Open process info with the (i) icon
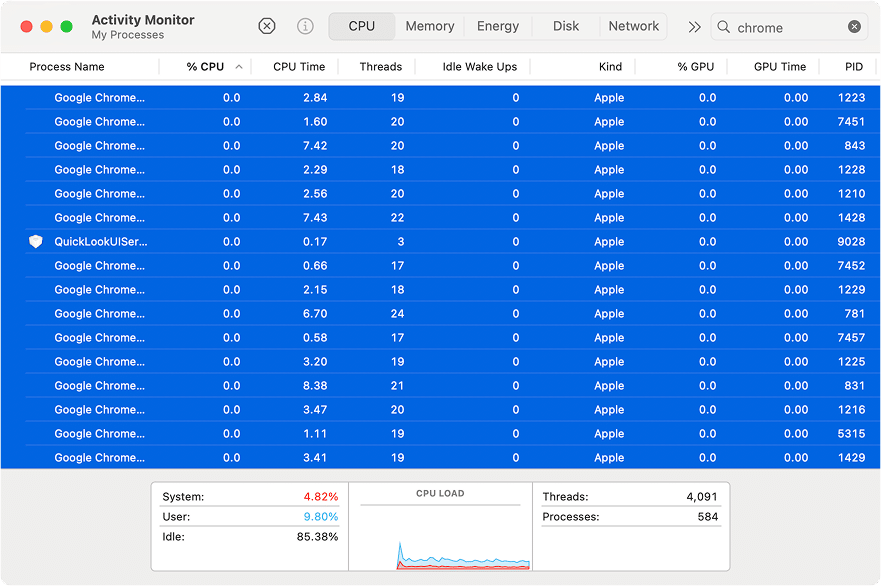The width and height of the screenshot is (881, 586). (x=305, y=26)
